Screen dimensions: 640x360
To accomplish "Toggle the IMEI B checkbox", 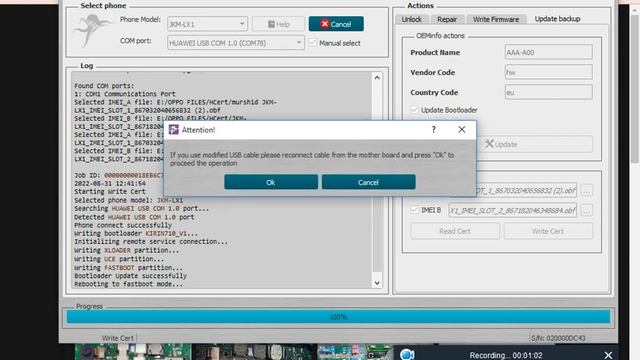I will (415, 210).
